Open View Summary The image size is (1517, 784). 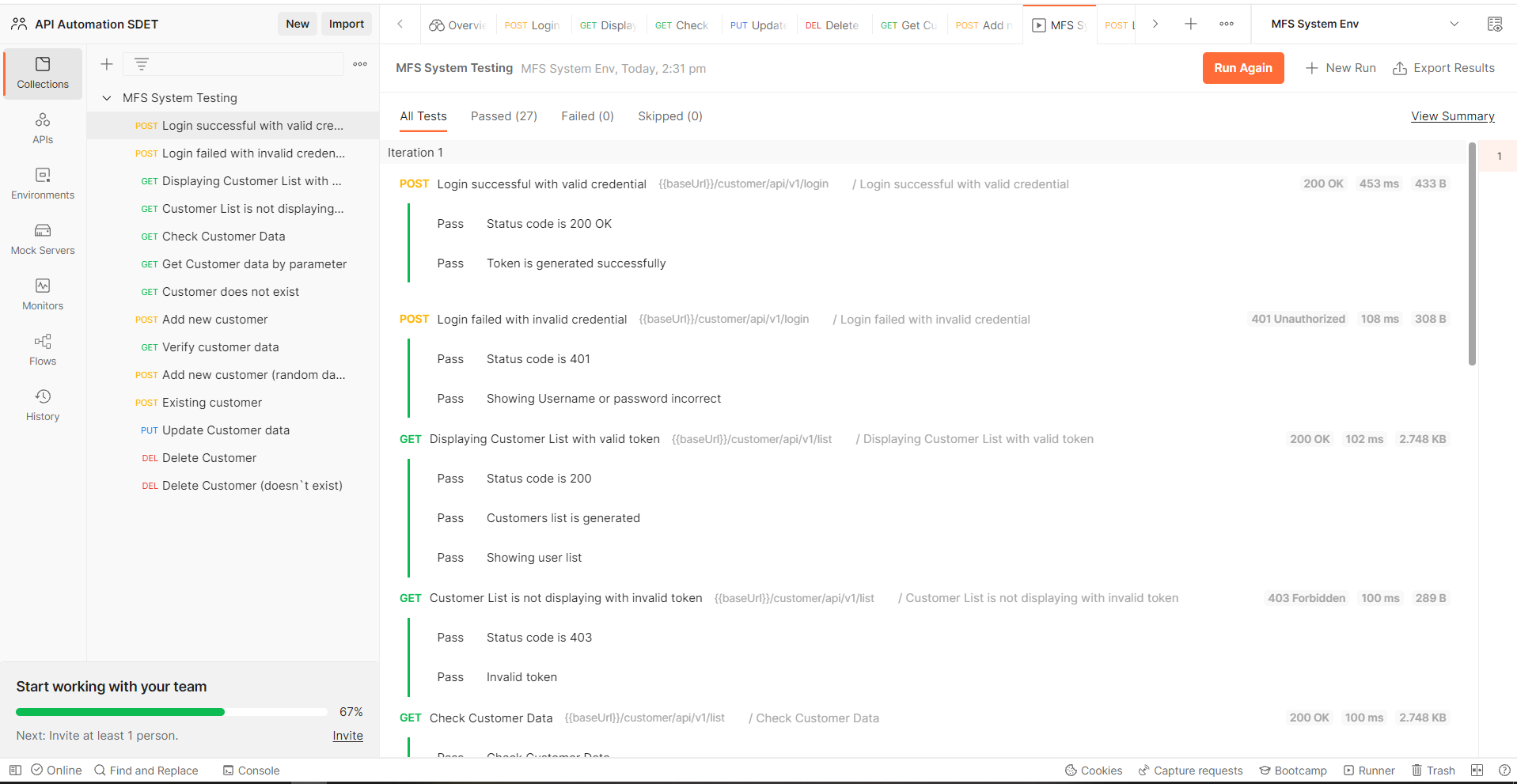click(x=1452, y=116)
